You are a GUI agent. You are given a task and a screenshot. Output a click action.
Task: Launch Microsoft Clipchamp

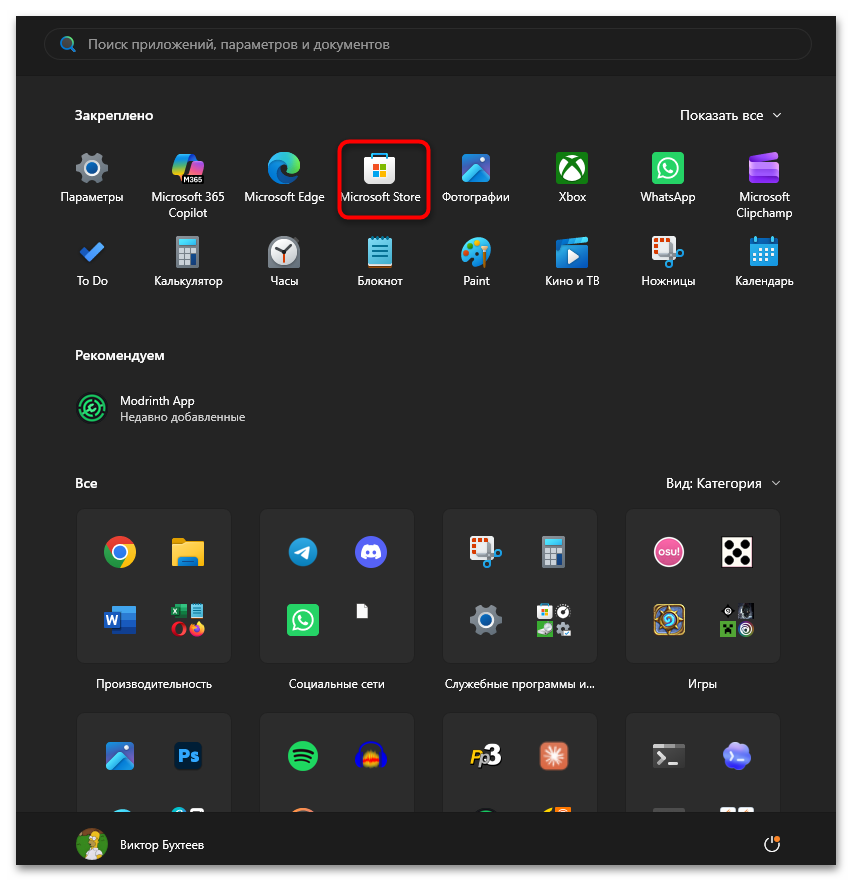764,185
